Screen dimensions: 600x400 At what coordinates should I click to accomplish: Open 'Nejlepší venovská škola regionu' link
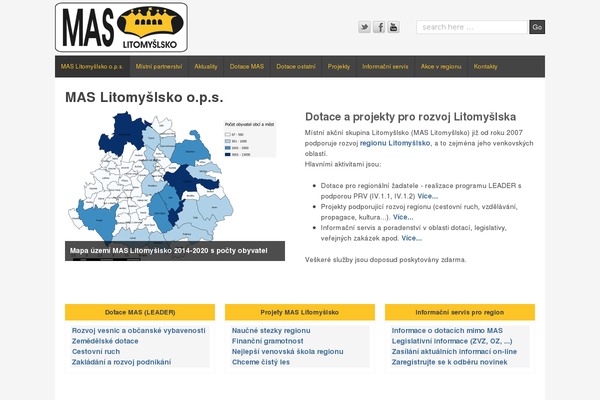point(287,352)
